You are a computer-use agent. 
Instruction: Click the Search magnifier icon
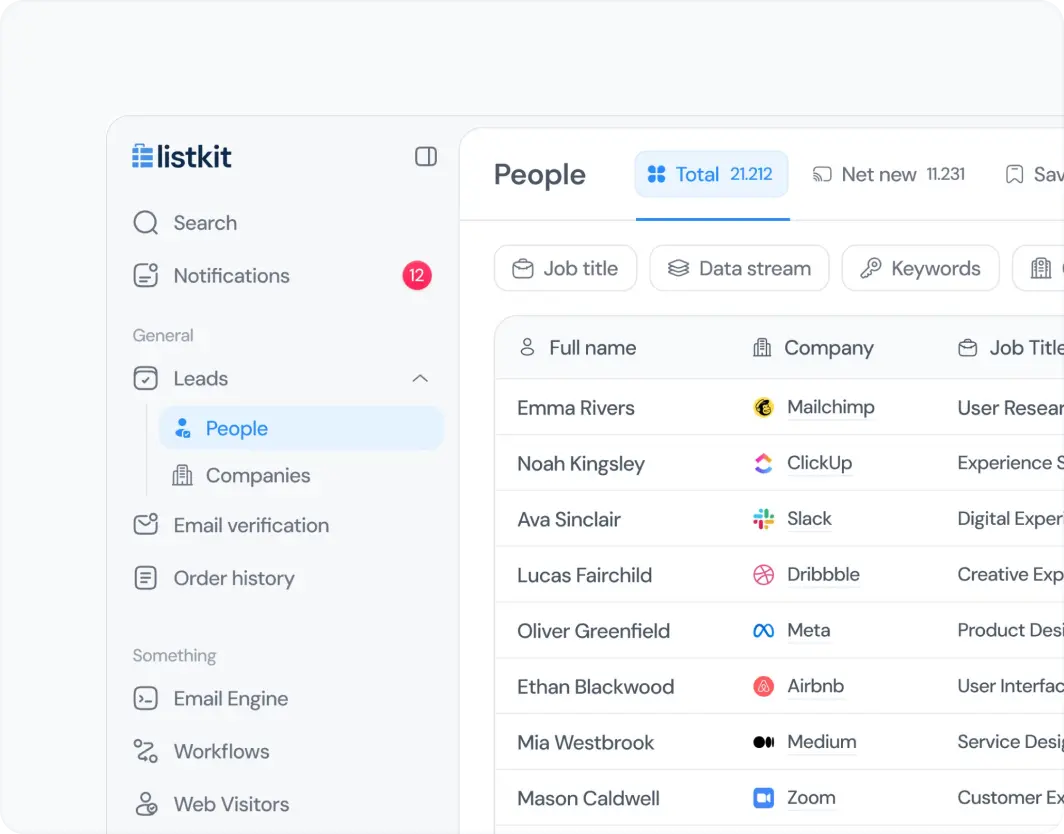coord(145,223)
